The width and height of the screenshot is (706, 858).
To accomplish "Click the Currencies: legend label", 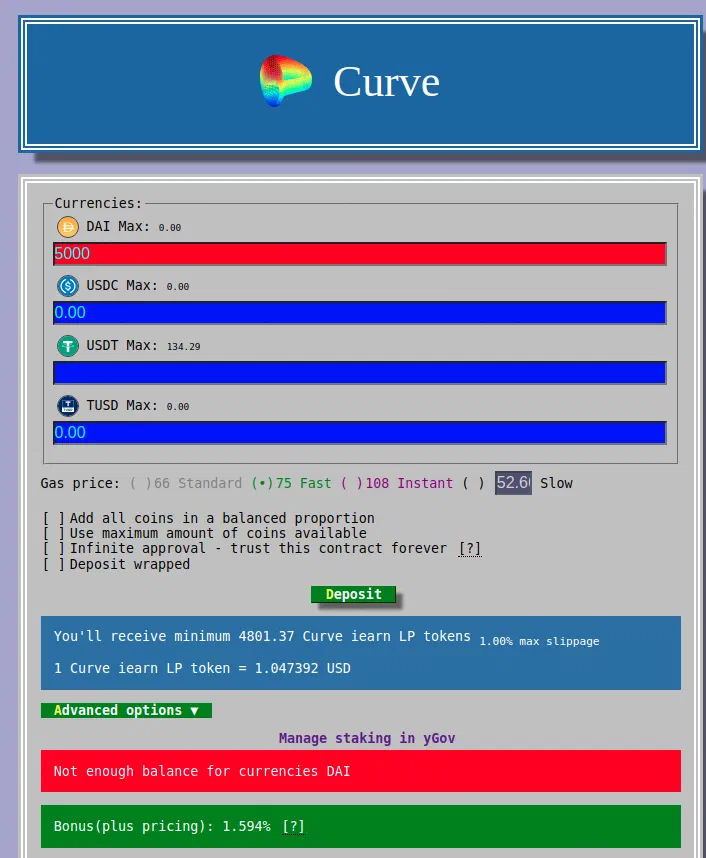I will pyautogui.click(x=98, y=203).
